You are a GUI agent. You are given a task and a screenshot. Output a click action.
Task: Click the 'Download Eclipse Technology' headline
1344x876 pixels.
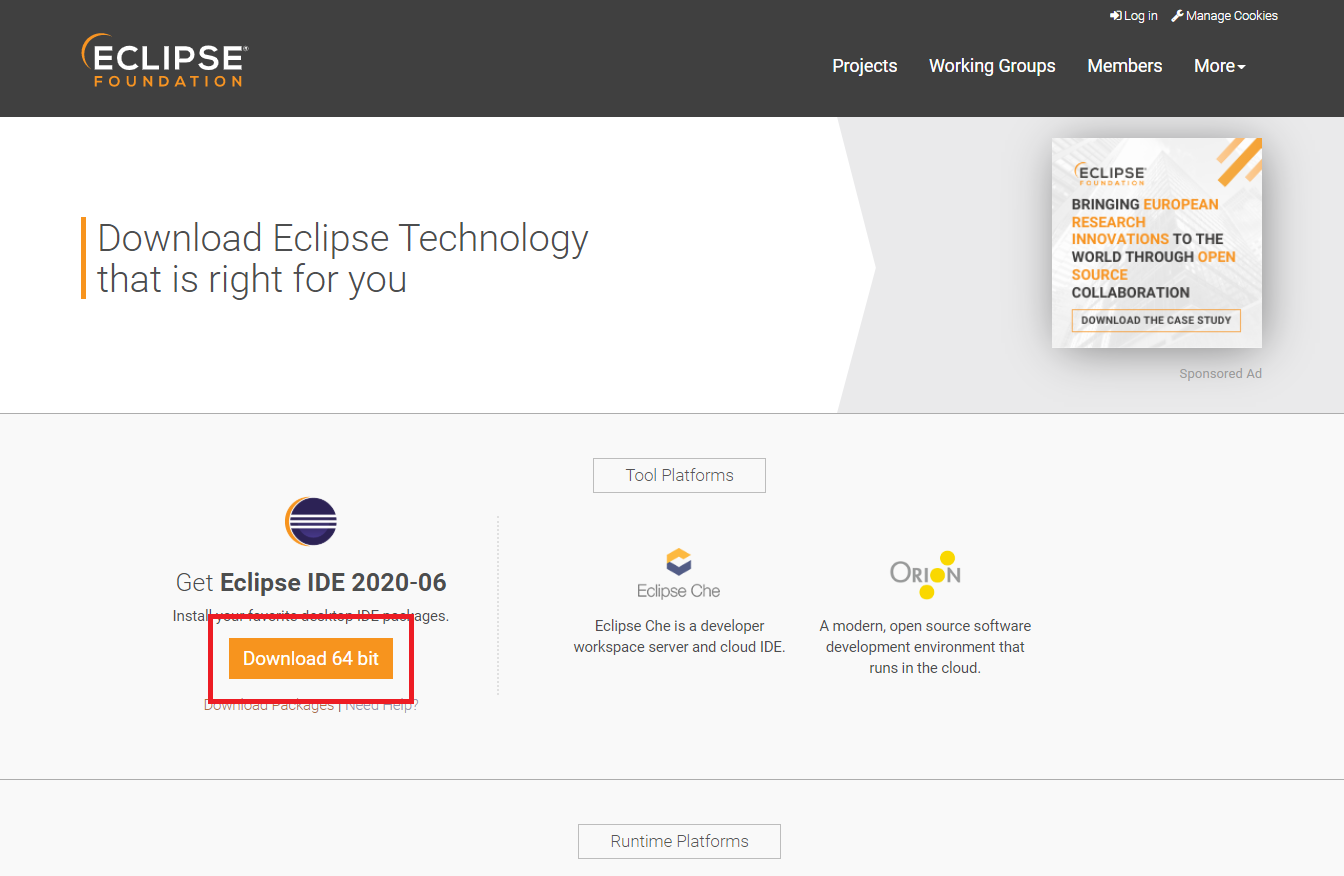pyautogui.click(x=343, y=258)
